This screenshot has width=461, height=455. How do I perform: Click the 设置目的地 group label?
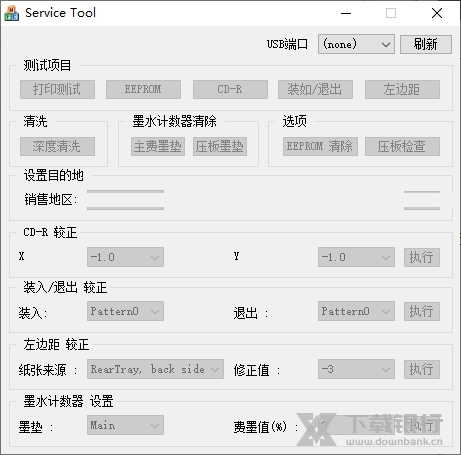click(x=54, y=175)
